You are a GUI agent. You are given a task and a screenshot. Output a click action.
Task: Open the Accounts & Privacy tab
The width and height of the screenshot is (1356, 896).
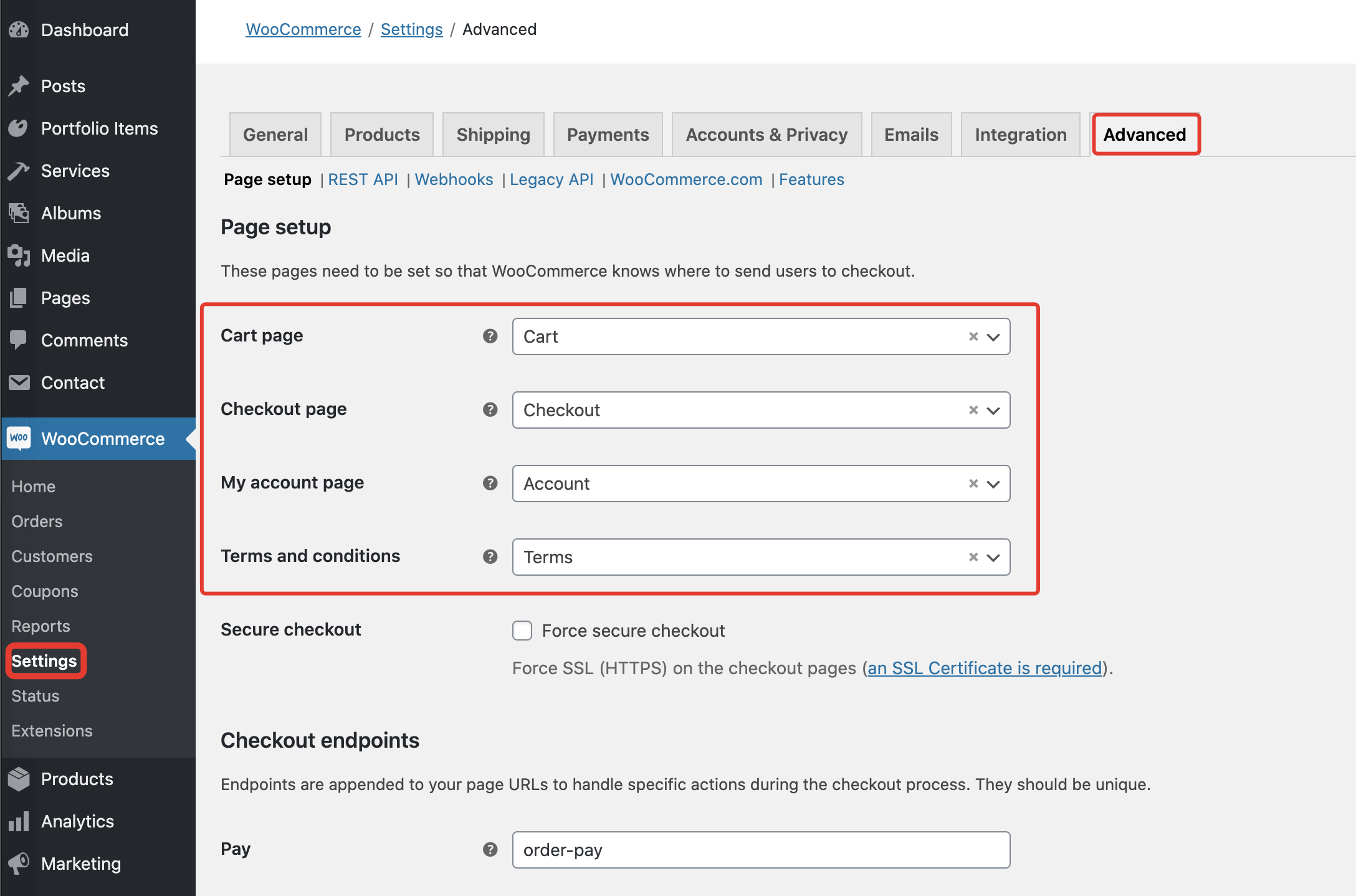[766, 135]
